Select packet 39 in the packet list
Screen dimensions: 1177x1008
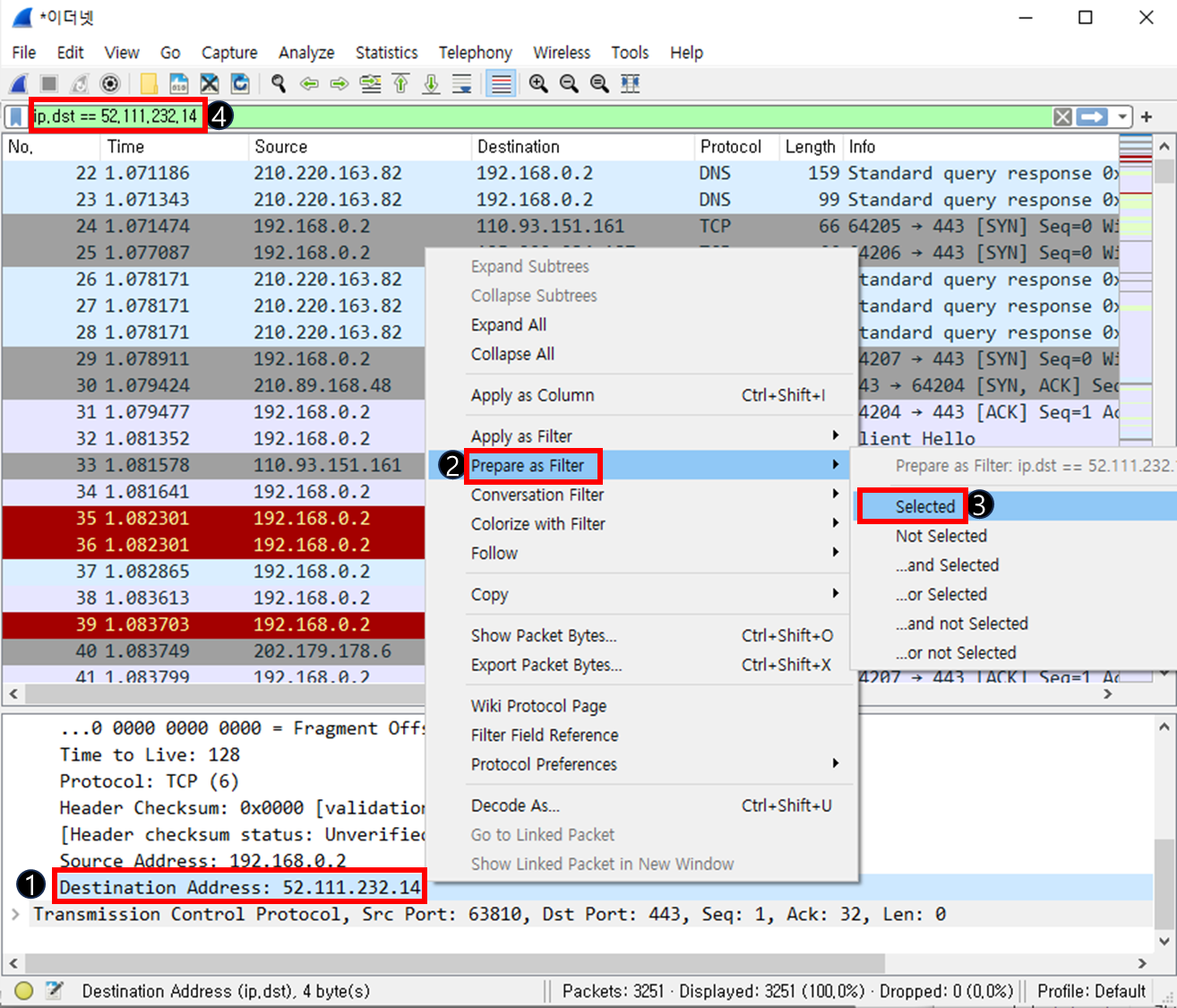(213, 625)
